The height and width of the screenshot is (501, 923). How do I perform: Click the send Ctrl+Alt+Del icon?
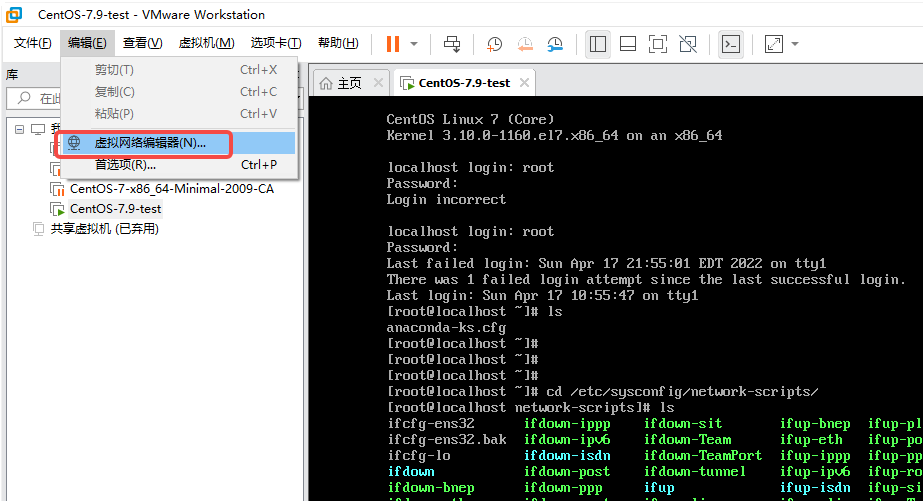click(452, 44)
